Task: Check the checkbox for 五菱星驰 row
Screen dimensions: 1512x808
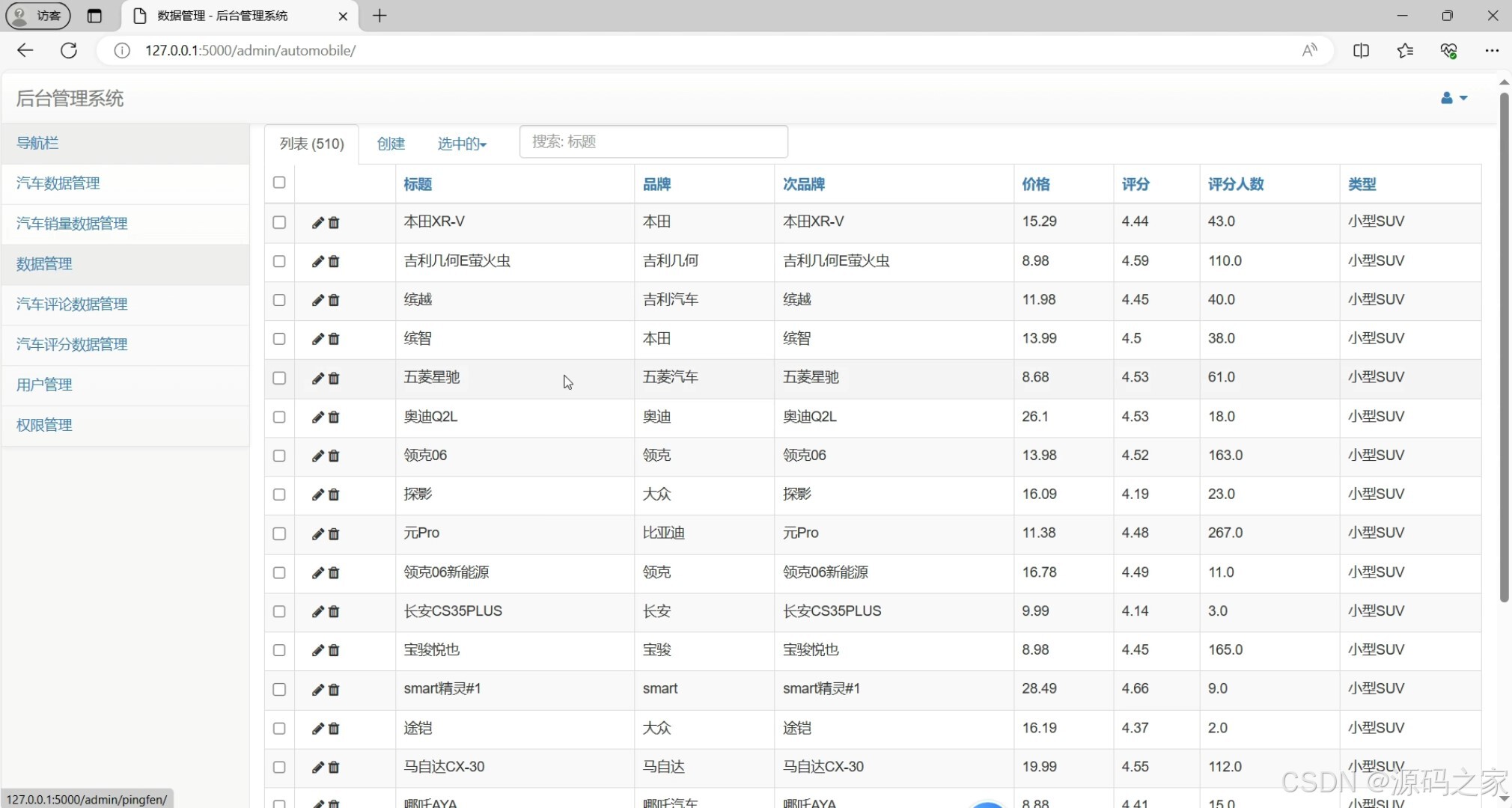Action: [279, 378]
